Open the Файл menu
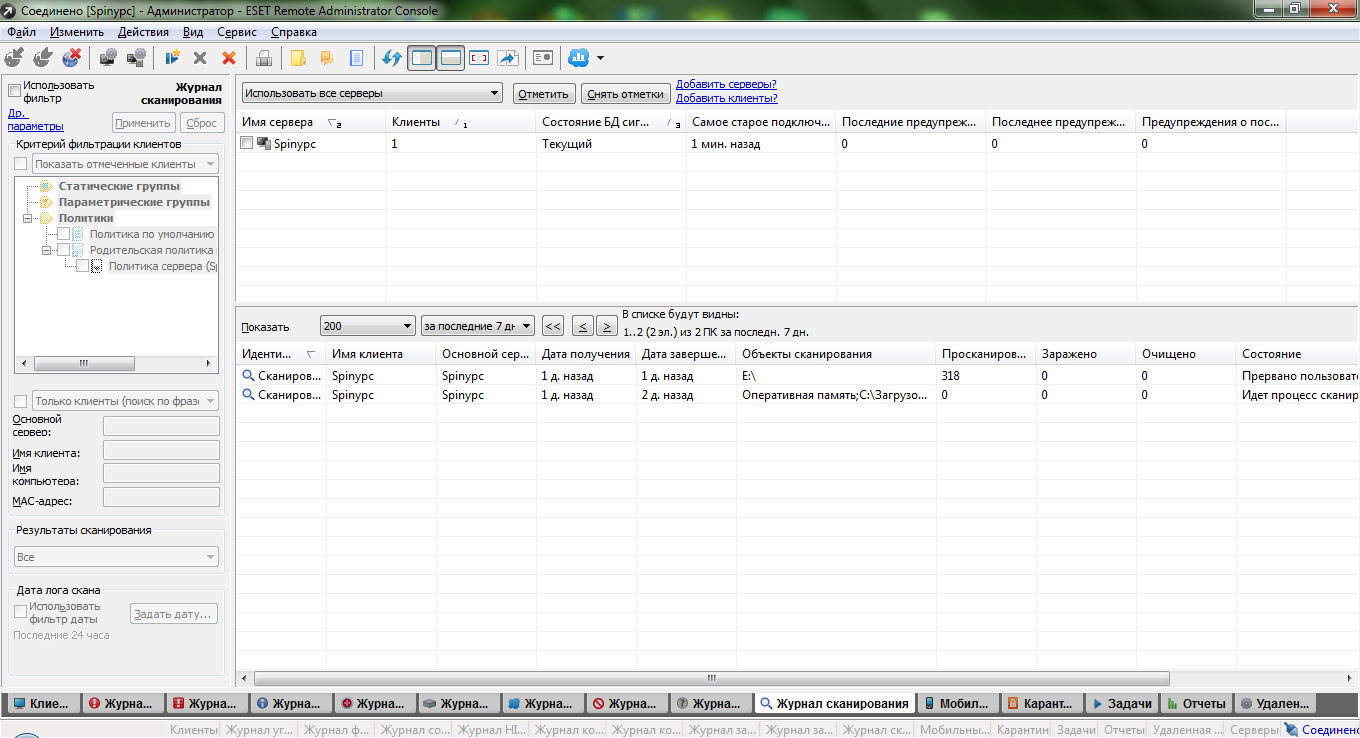1360x738 pixels. click(x=21, y=32)
